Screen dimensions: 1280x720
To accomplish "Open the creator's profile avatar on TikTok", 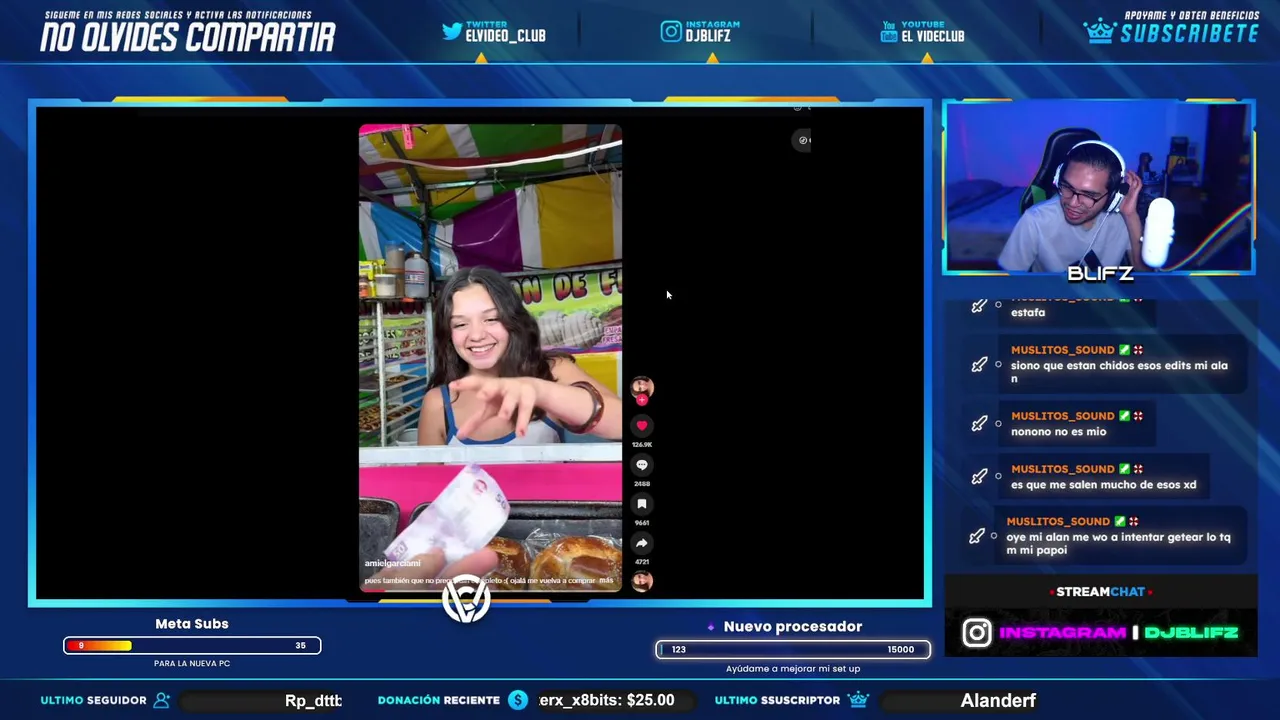I will (x=642, y=385).
